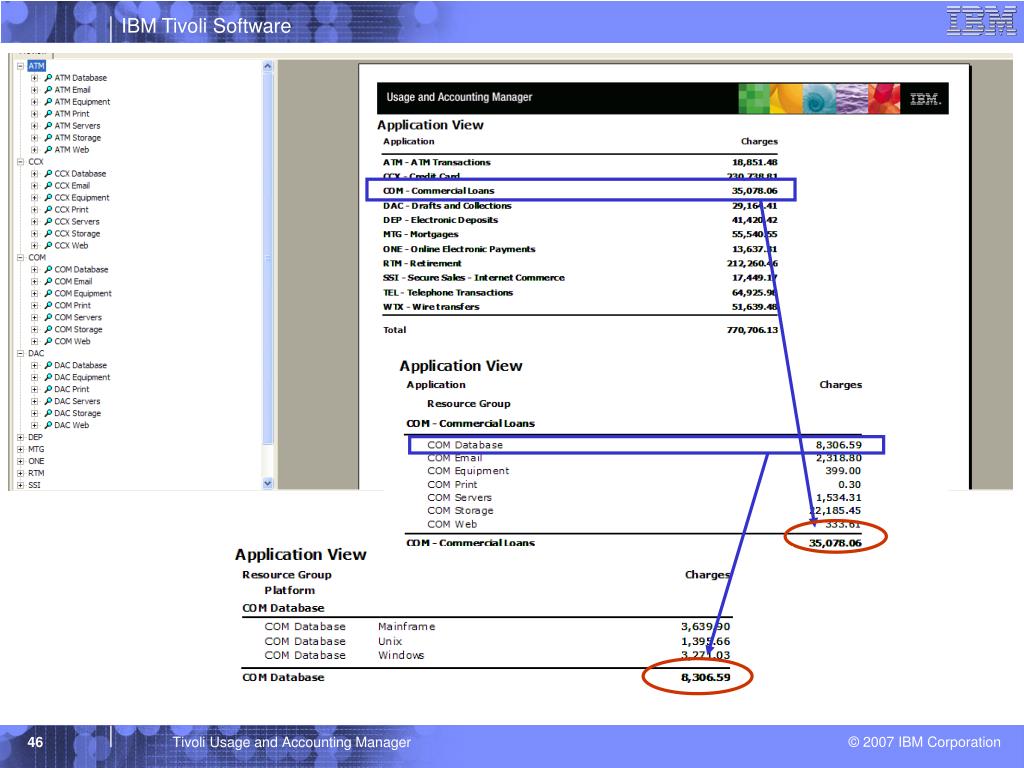Click the TEL - Telephone Transactions row
1024x768 pixels.
580,293
